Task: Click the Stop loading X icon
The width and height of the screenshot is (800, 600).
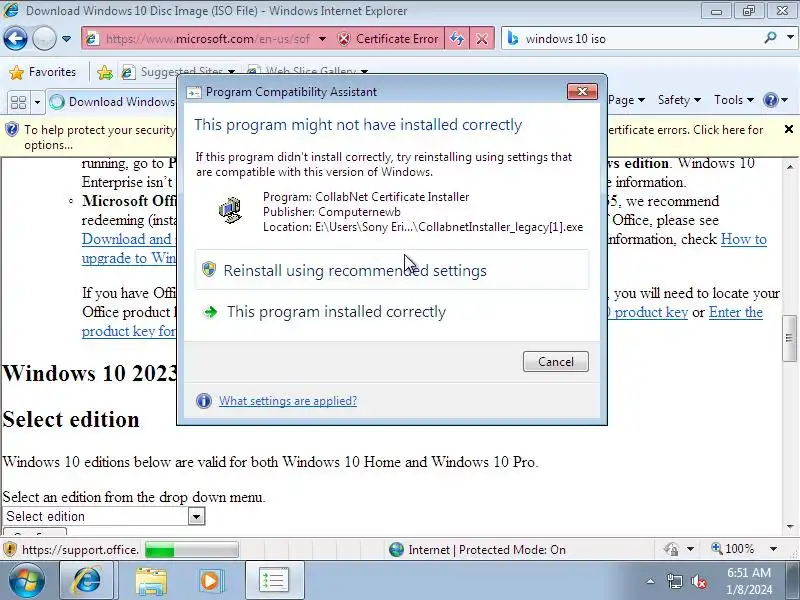Action: pyautogui.click(x=482, y=39)
